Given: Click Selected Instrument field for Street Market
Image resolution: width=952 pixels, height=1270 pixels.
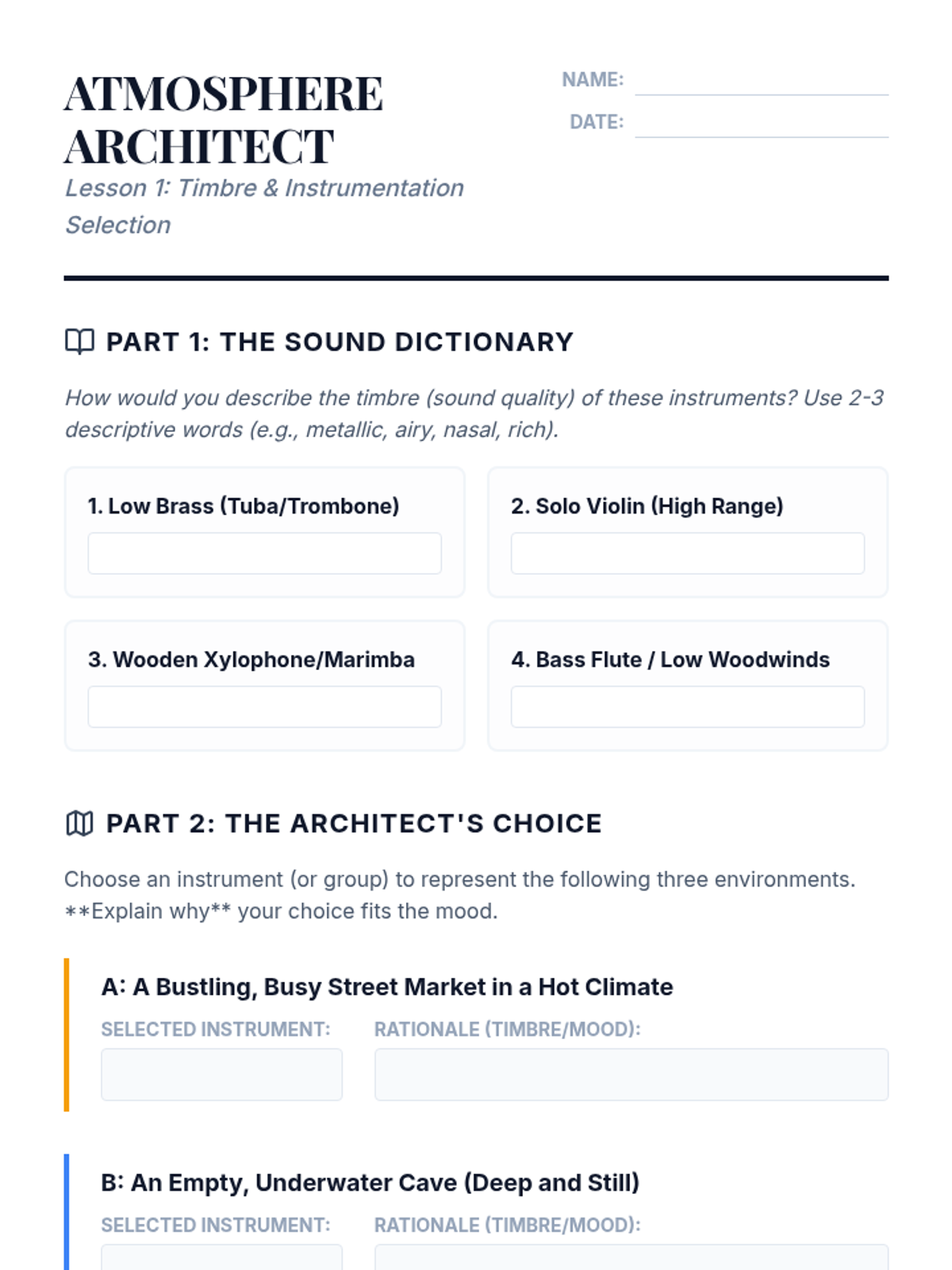Looking at the screenshot, I should [221, 1074].
